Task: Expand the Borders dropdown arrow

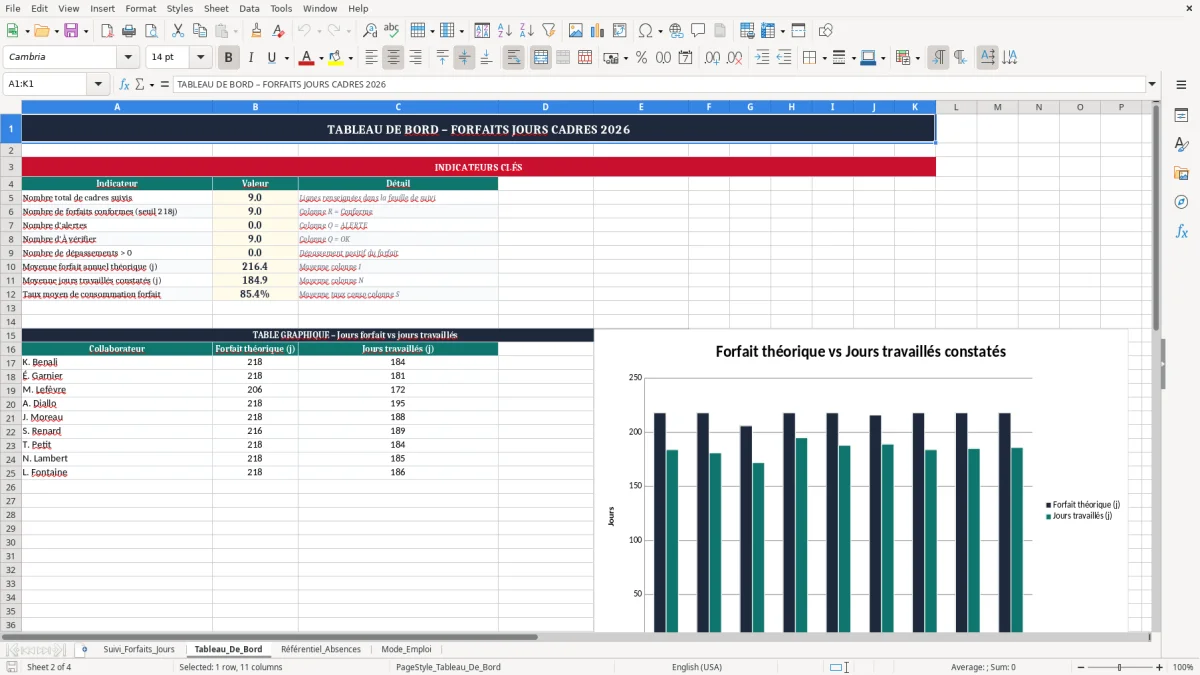Action: point(824,58)
